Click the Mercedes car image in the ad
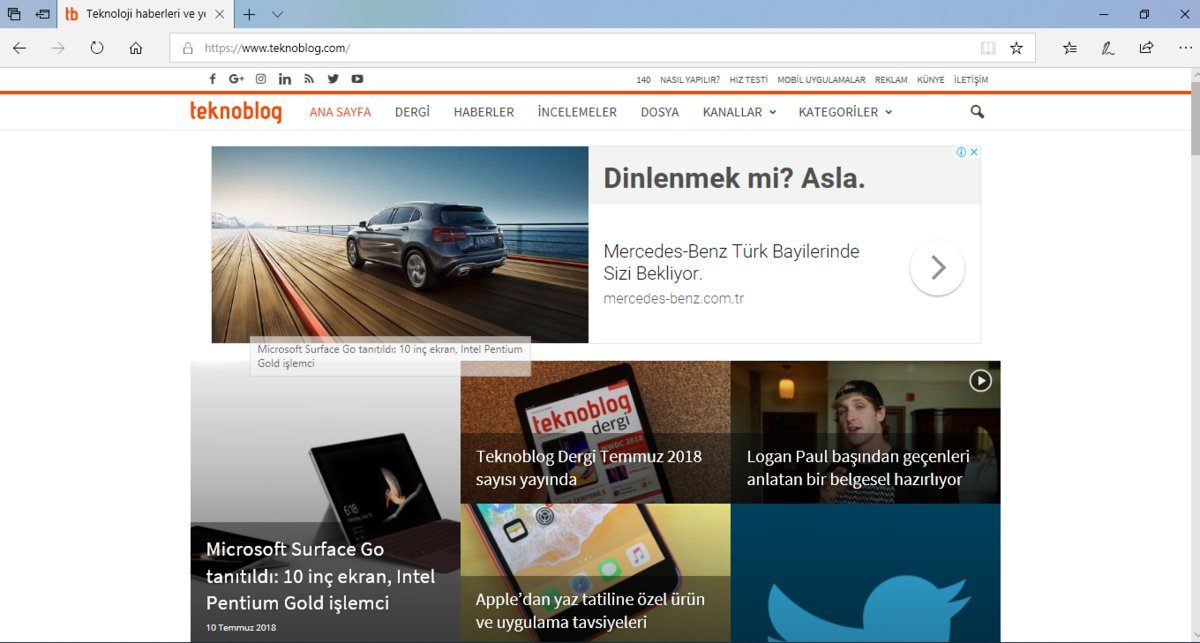The image size is (1200, 643). tap(400, 245)
